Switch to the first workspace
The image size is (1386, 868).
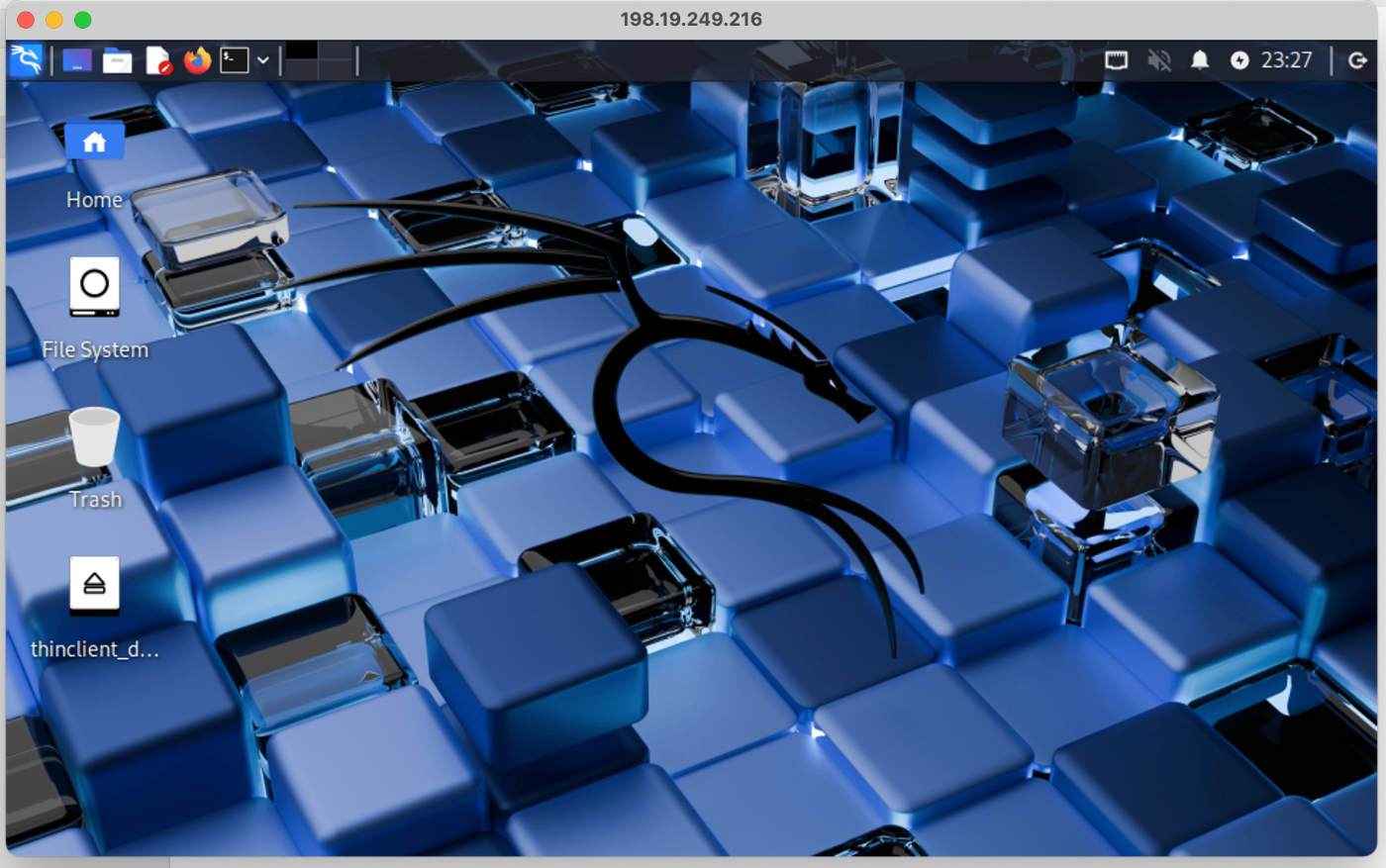tap(302, 50)
